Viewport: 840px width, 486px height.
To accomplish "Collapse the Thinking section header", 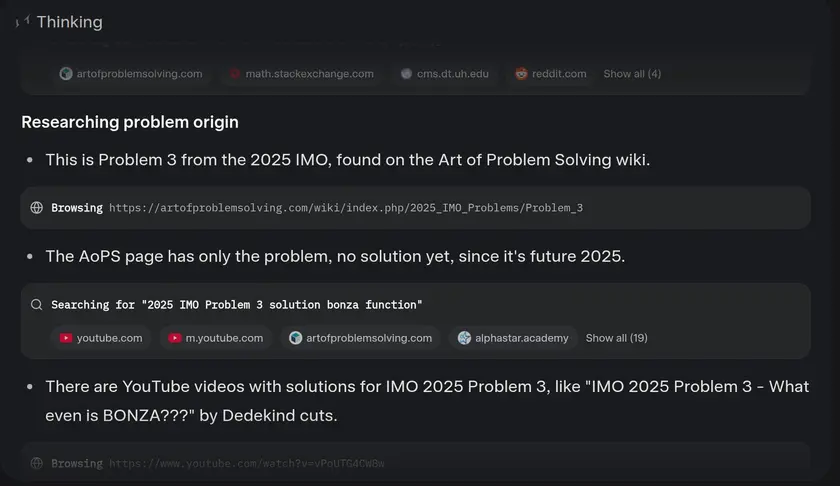I will [69, 22].
